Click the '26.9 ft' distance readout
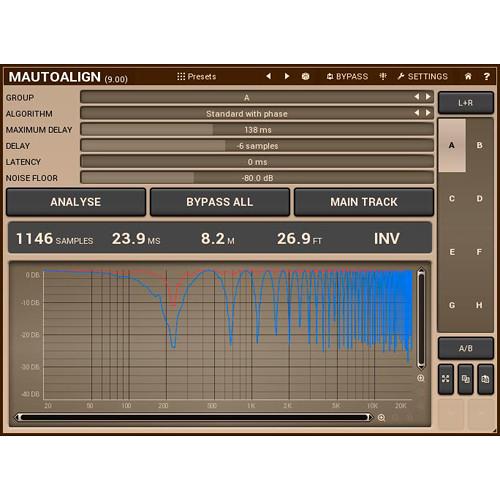The image size is (500, 500). 299,239
